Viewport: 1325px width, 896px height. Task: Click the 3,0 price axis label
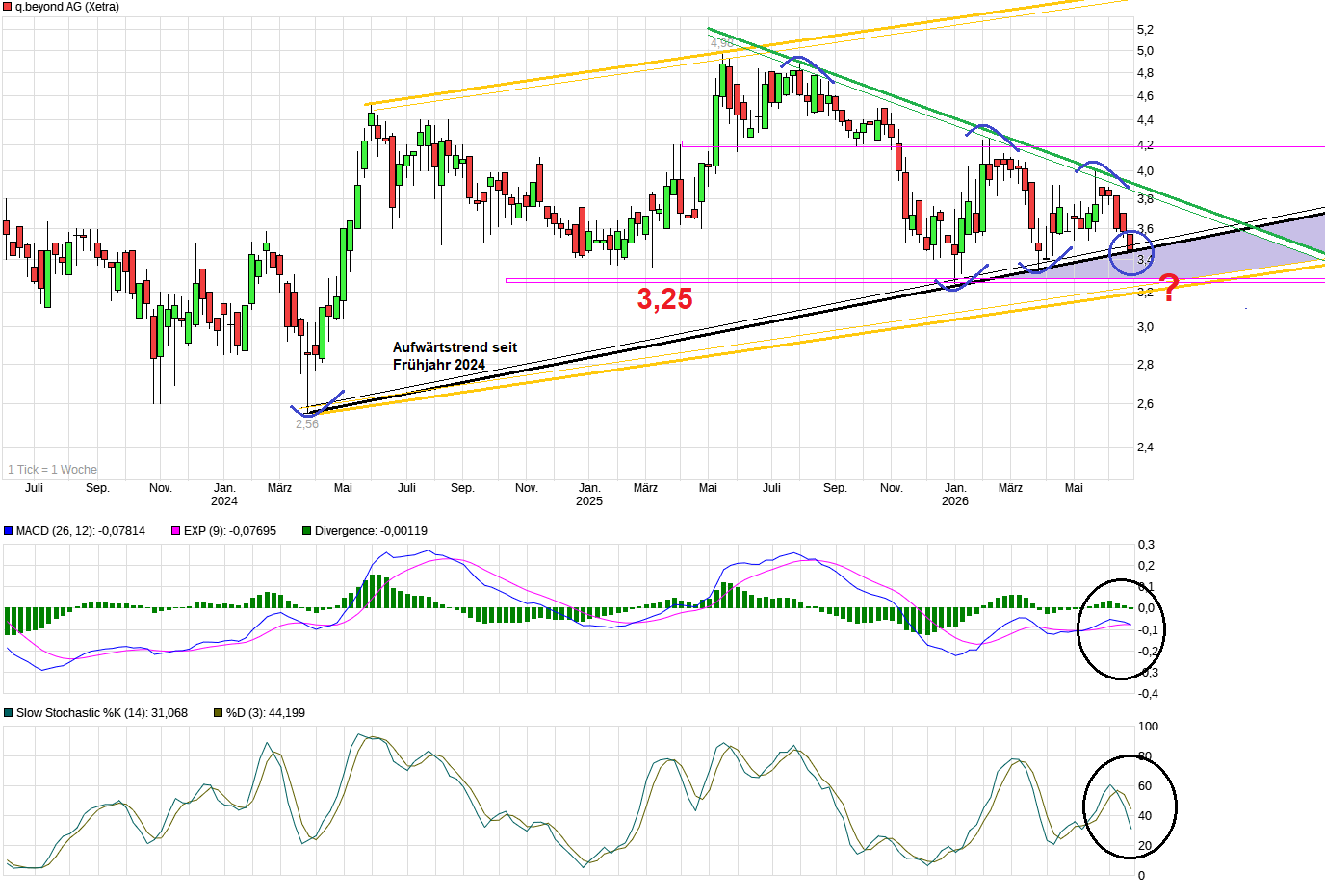1145,327
